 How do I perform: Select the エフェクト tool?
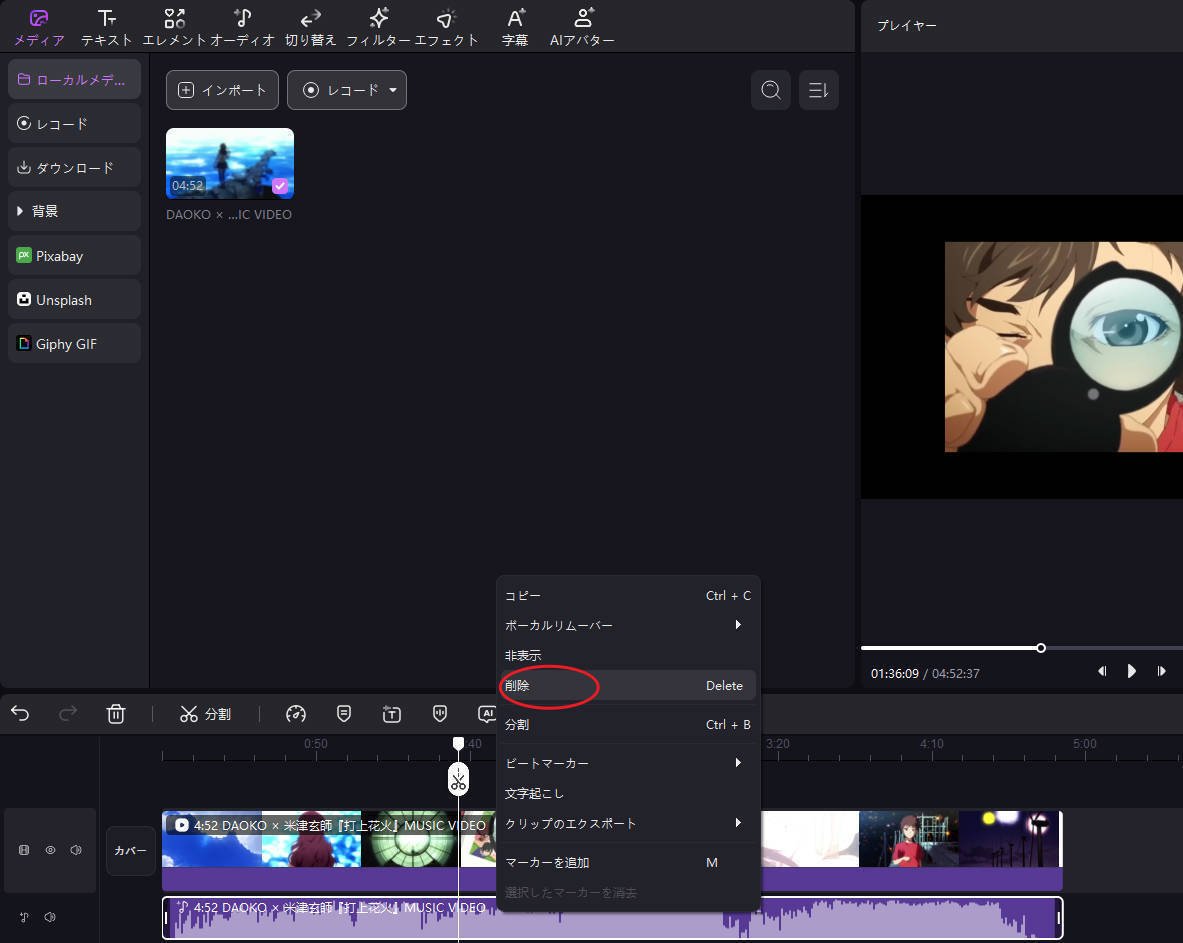[446, 25]
